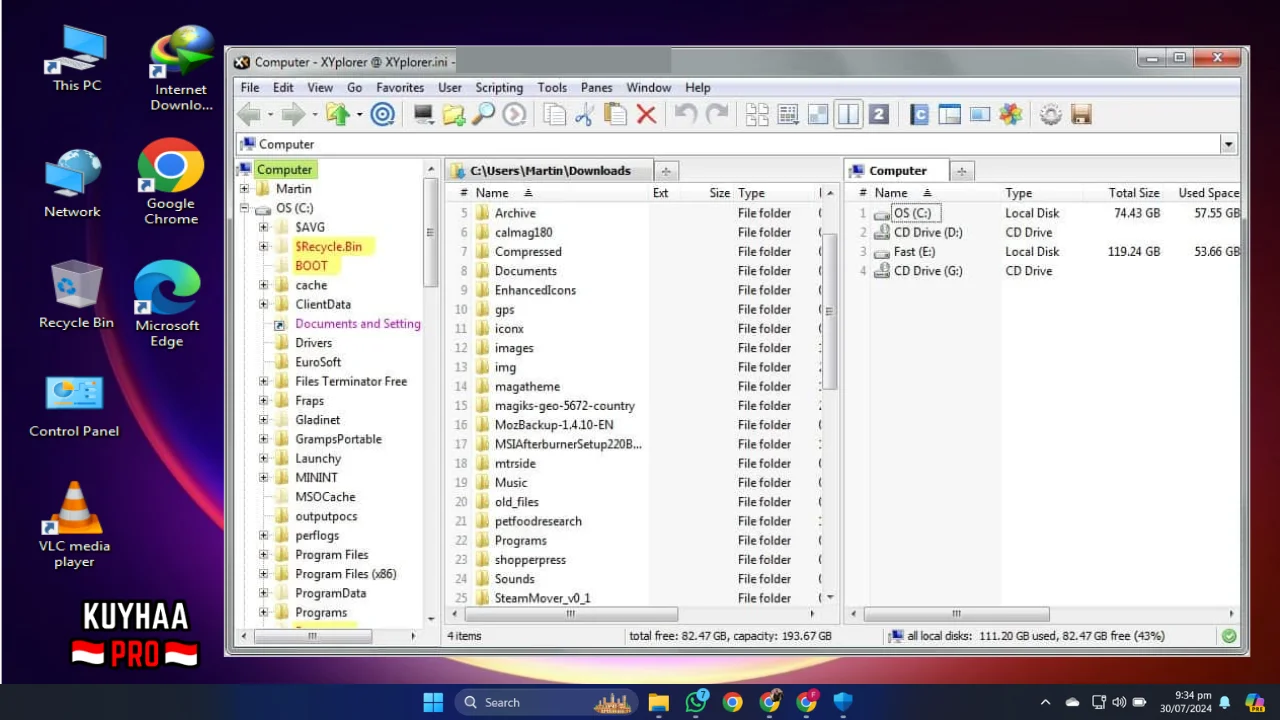Sort by Total Size column header
1280x720 pixels.
[x=1134, y=193]
